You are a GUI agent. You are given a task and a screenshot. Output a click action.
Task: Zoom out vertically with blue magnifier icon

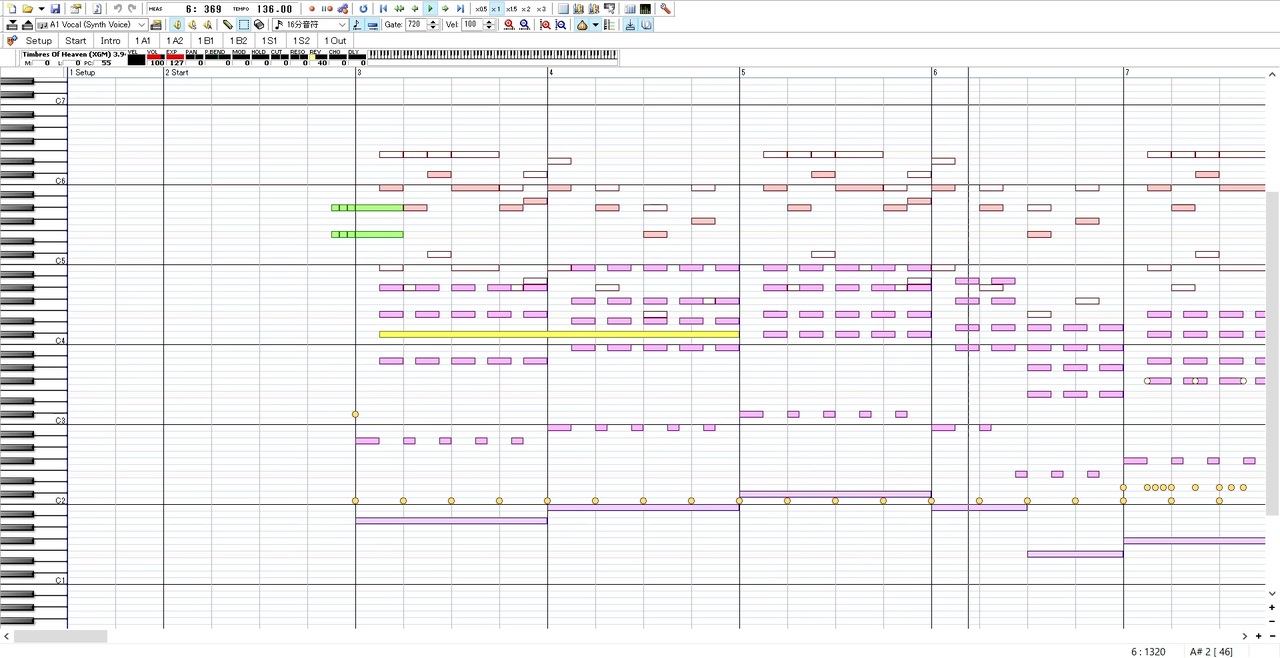pos(560,25)
